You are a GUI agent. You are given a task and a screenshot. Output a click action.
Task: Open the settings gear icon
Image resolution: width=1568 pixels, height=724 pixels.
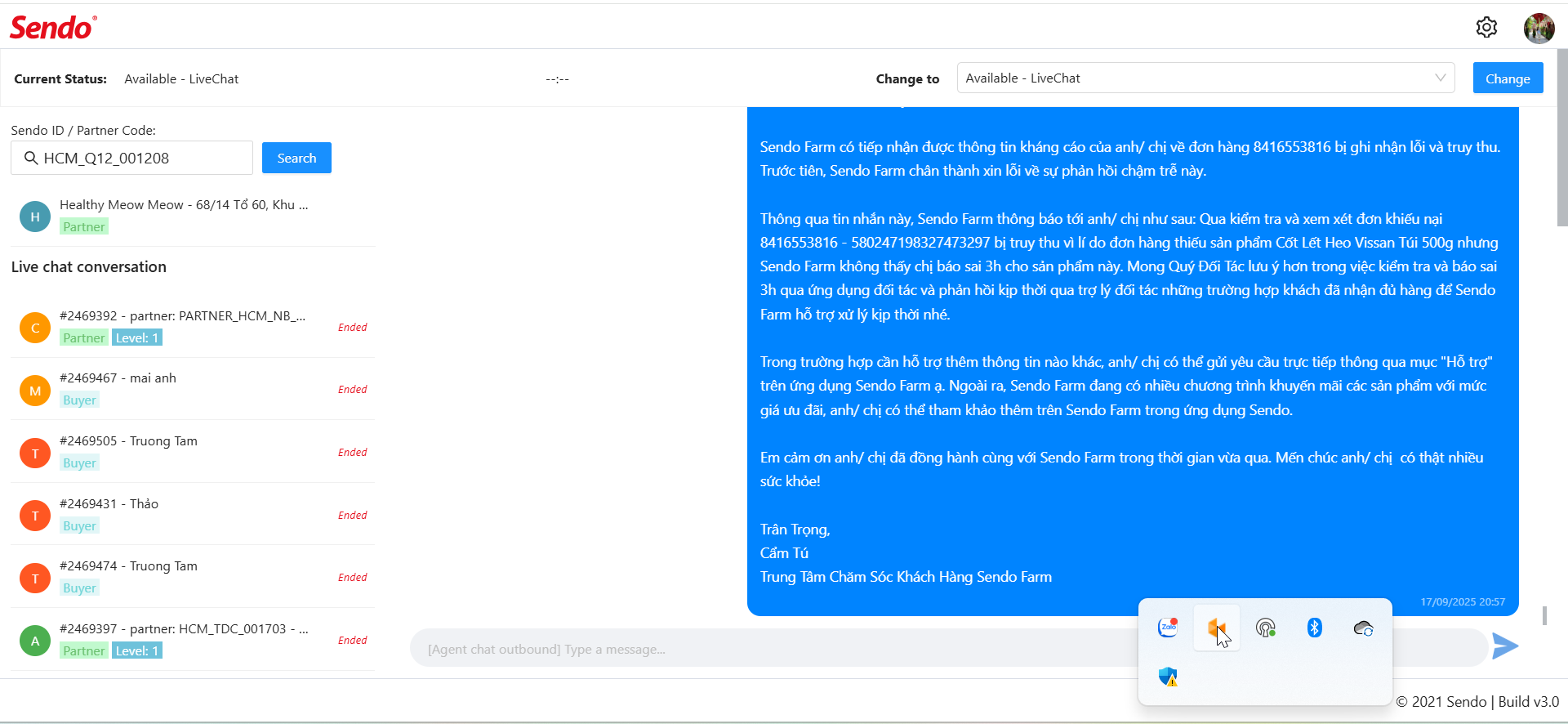[1486, 28]
